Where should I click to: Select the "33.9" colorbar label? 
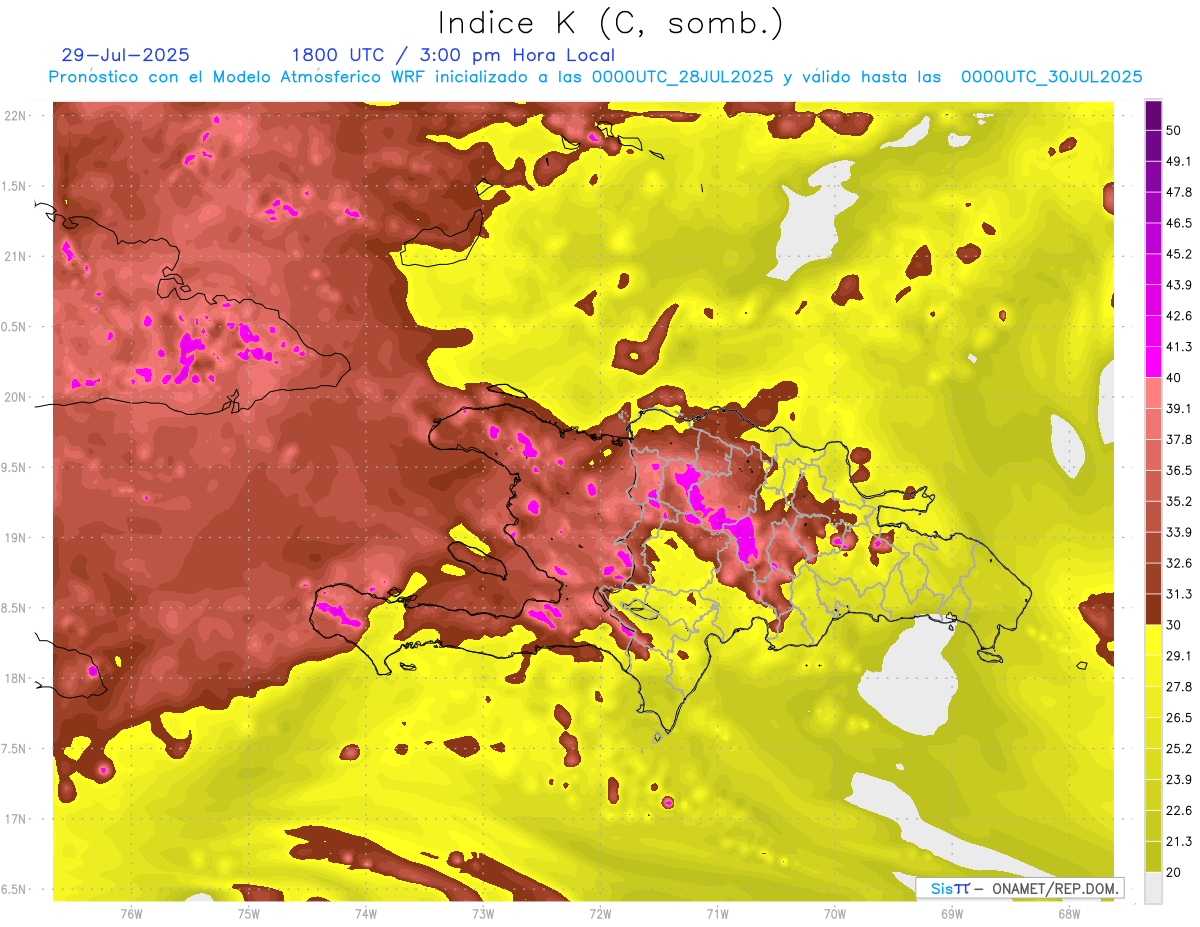click(x=1179, y=532)
